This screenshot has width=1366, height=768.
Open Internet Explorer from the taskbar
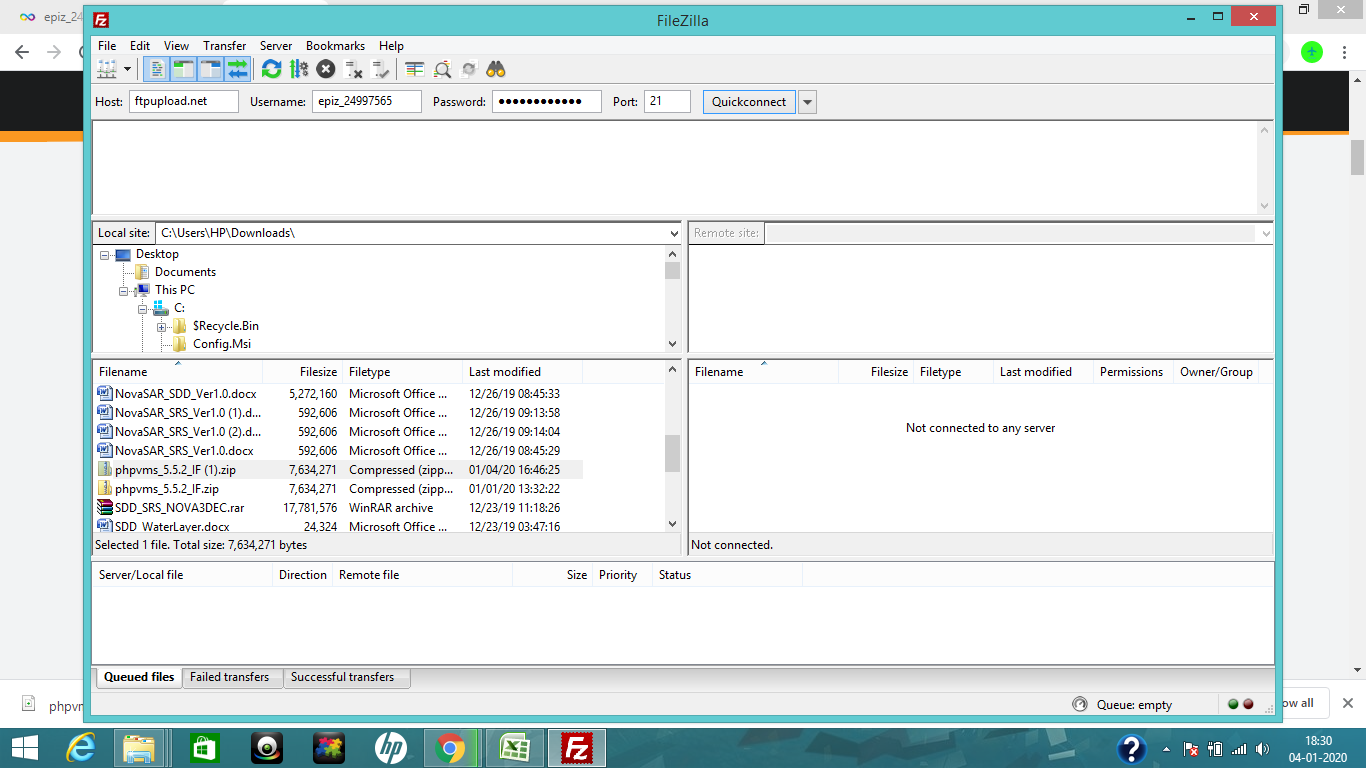point(81,747)
